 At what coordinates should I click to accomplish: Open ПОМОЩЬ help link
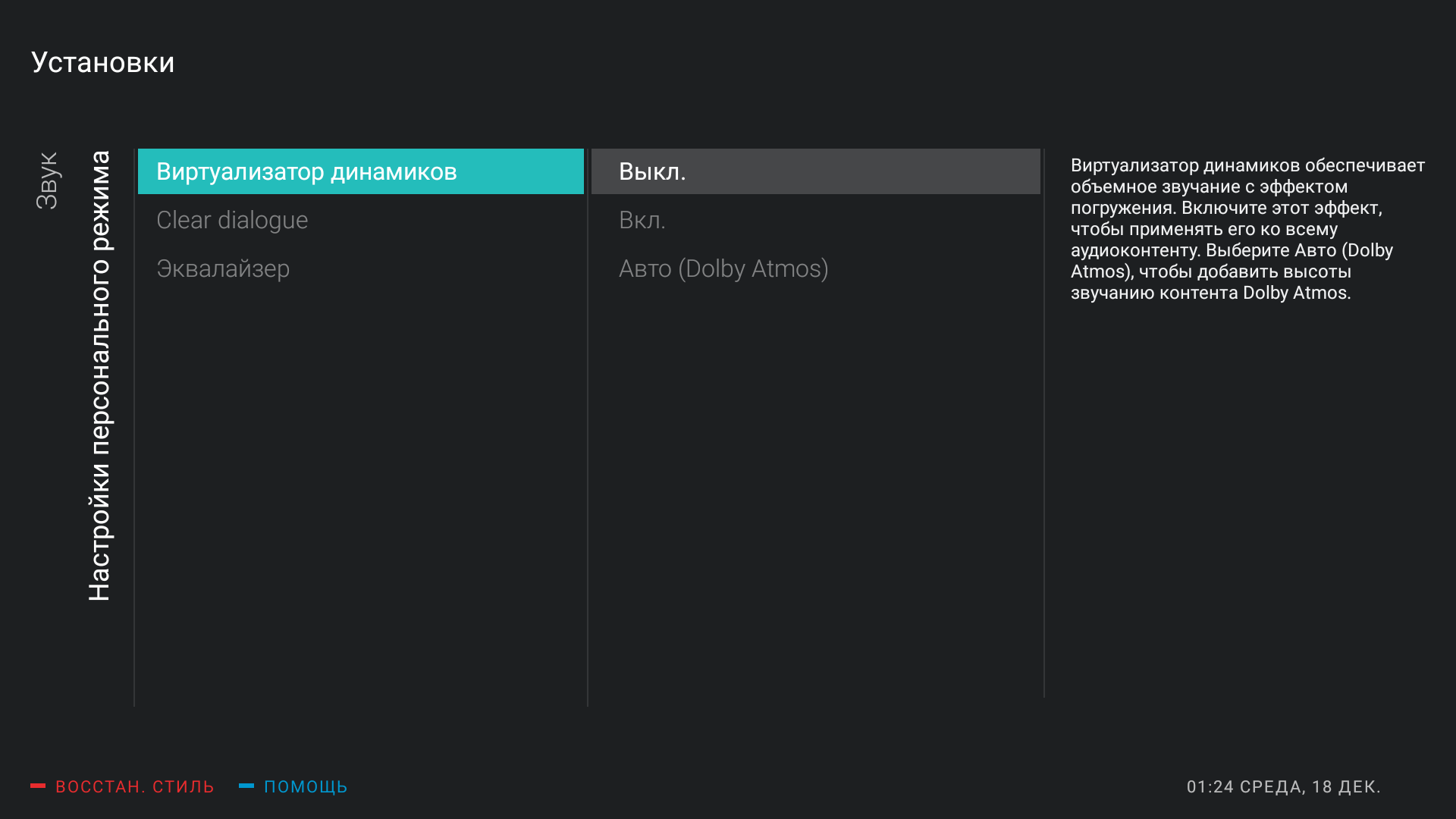coord(305,787)
